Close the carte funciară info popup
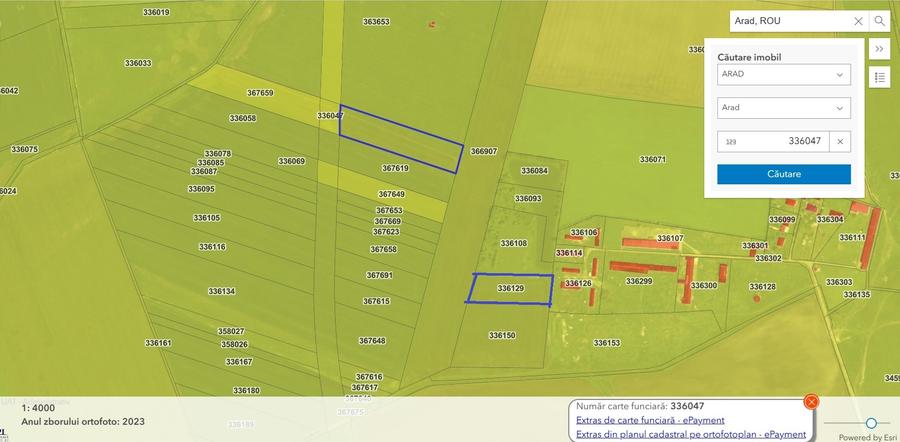Viewport: 900px width, 442px height. pyautogui.click(x=811, y=401)
